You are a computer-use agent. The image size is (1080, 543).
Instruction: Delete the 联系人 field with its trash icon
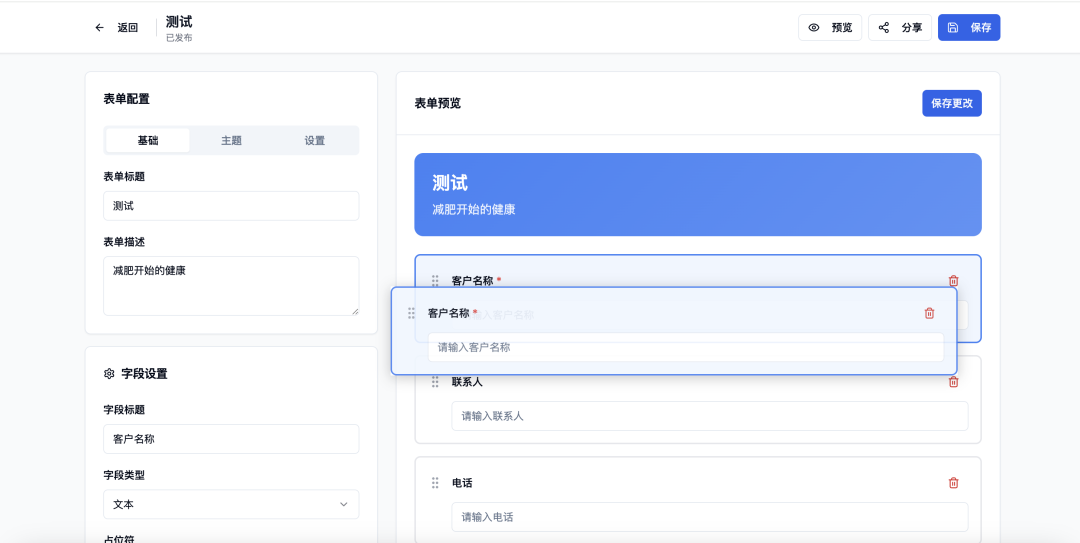(953, 382)
